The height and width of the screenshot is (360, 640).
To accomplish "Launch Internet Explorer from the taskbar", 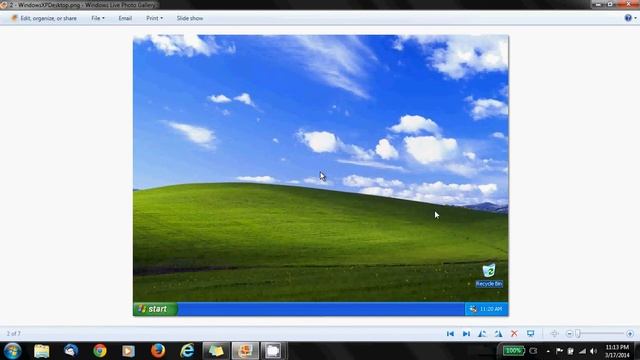I will tap(187, 351).
